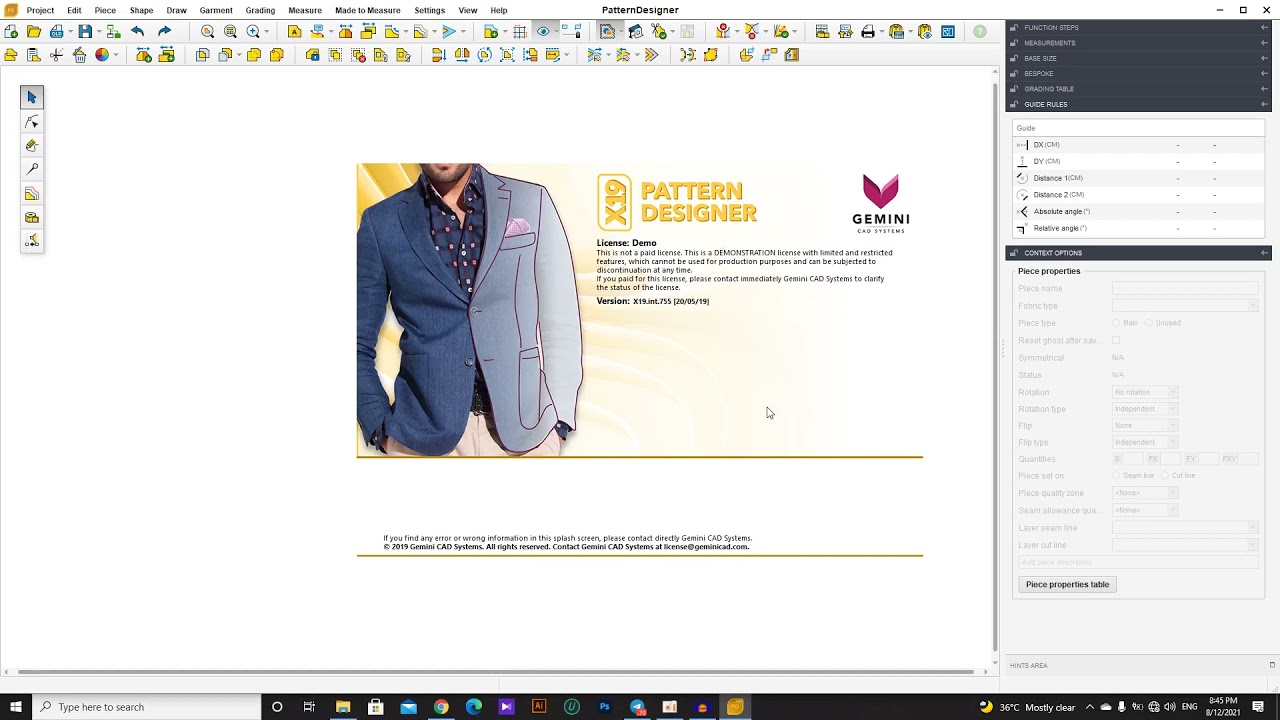1280x720 pixels.
Task: Click the lock piece icon in second toolbar
Action: click(x=313, y=55)
